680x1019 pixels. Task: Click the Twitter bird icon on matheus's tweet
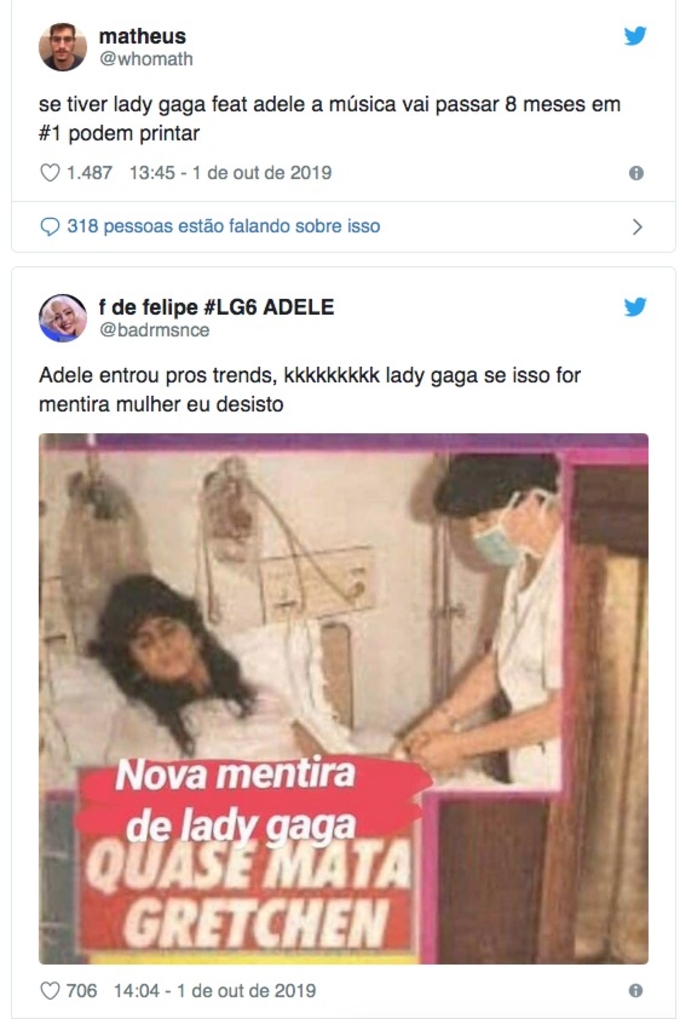[635, 35]
